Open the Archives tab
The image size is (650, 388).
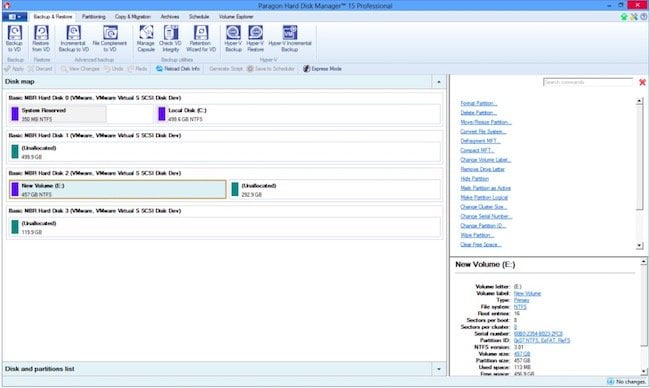tap(170, 17)
